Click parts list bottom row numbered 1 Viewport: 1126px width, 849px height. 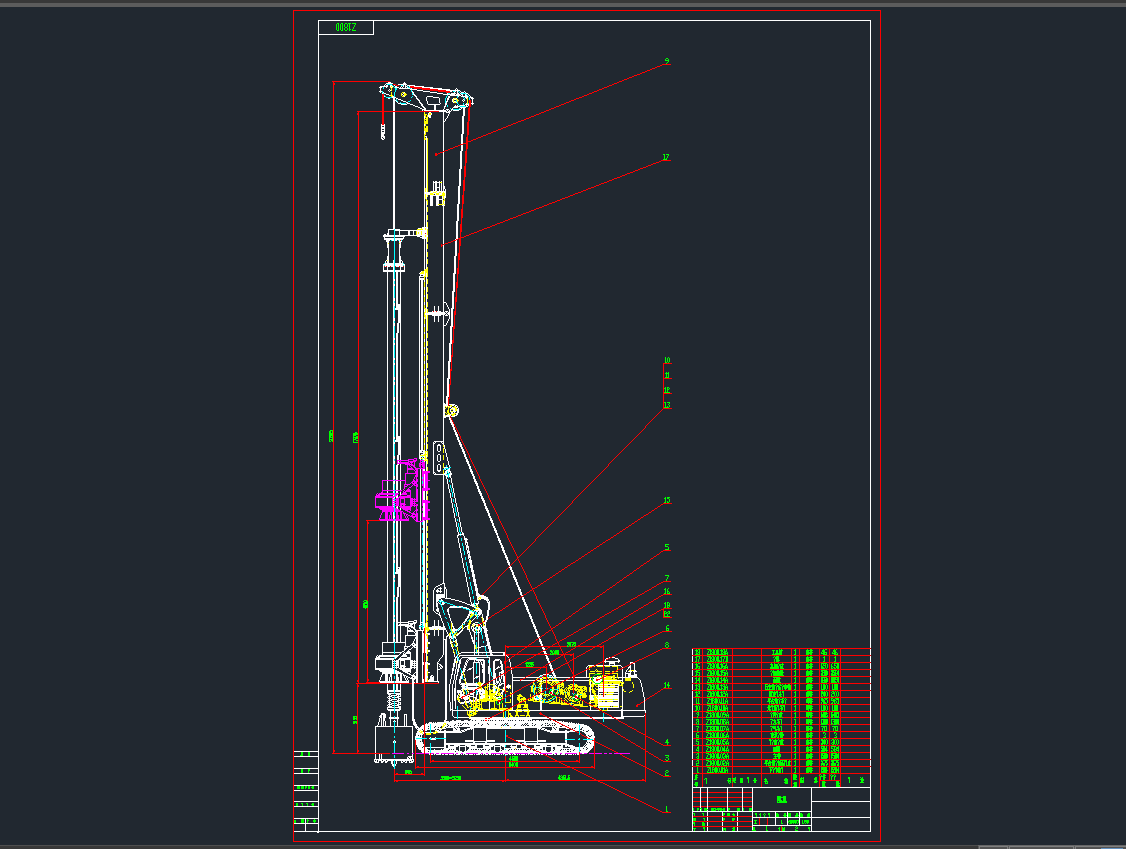(x=781, y=770)
